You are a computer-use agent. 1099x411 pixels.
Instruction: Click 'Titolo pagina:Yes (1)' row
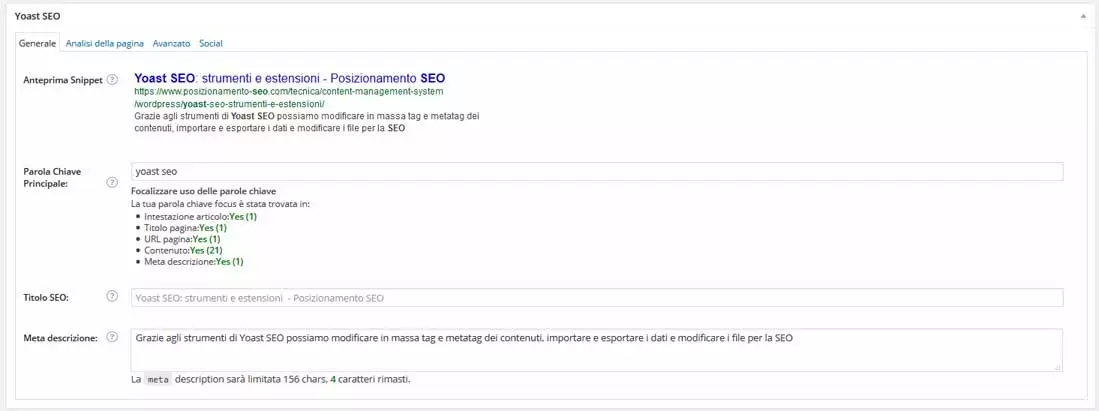[185, 228]
